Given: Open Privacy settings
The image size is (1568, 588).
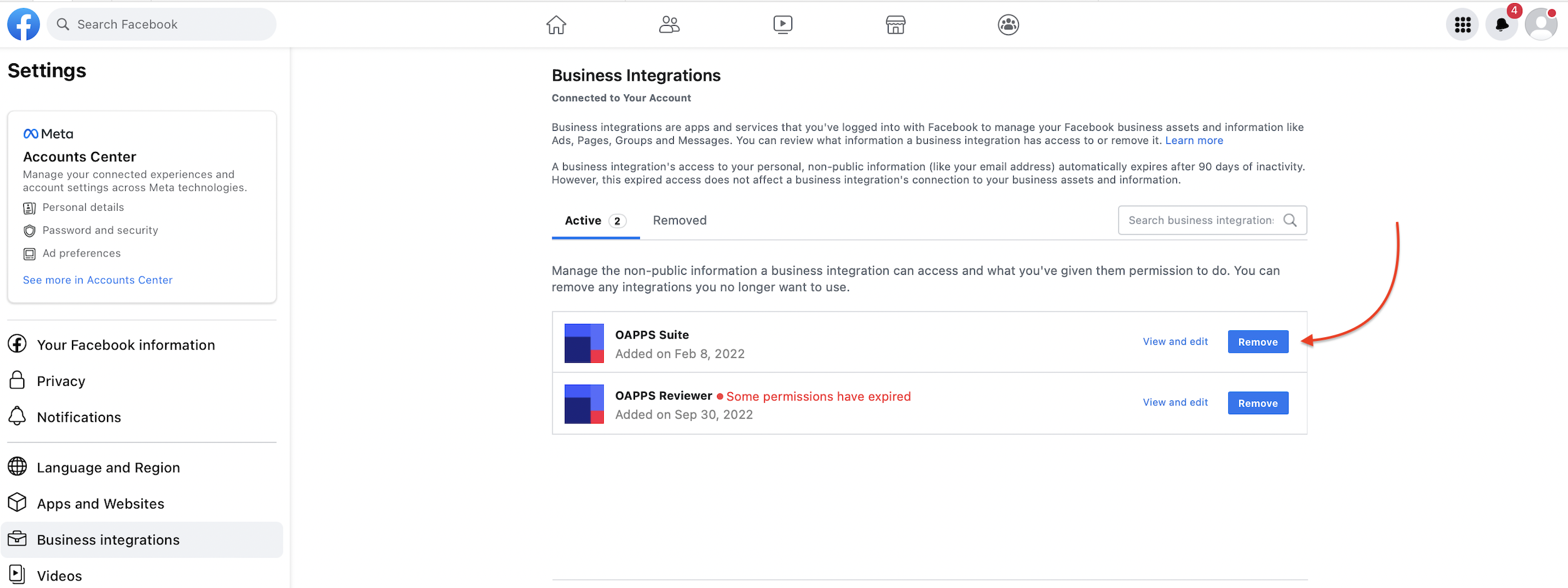Looking at the screenshot, I should (x=142, y=381).
